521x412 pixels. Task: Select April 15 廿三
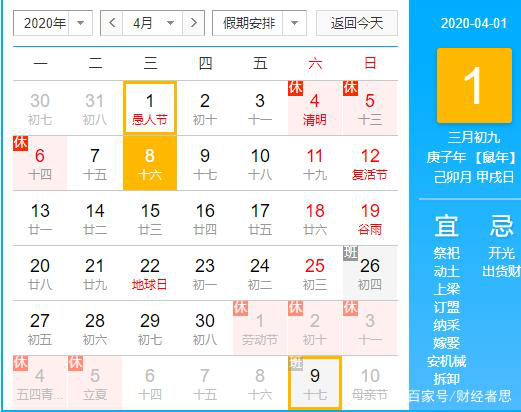(x=150, y=218)
